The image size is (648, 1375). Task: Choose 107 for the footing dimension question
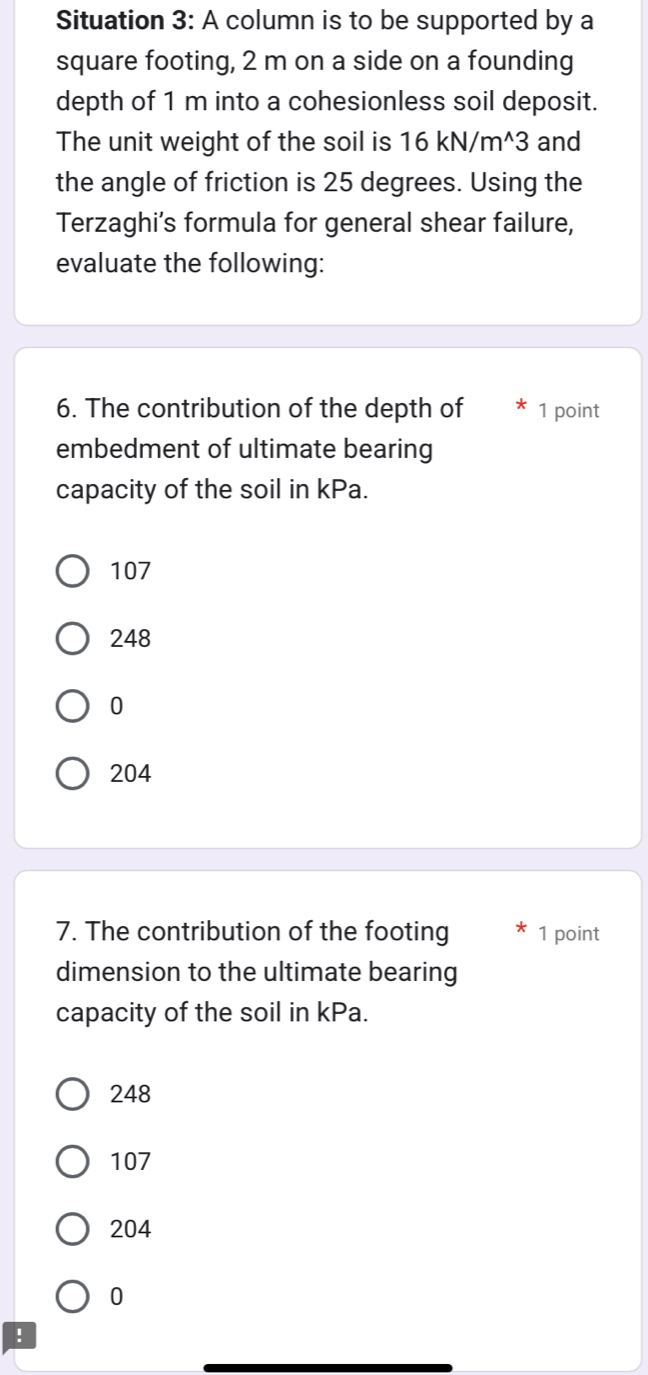pos(73,1162)
